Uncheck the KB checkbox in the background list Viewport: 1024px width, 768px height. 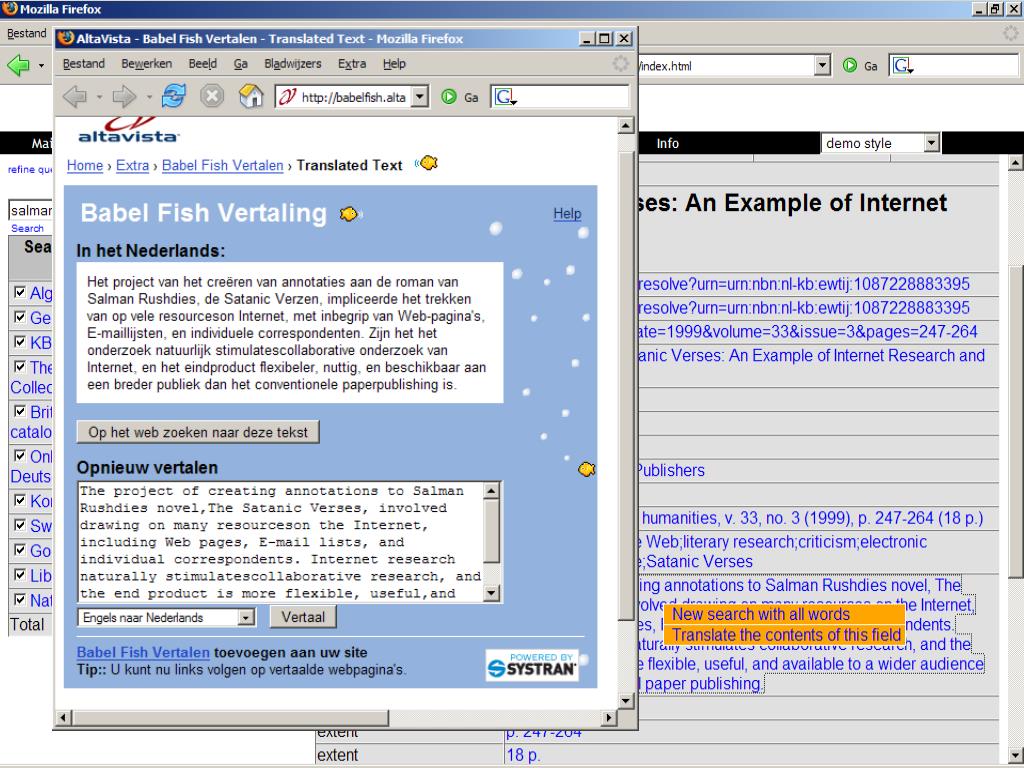pos(20,342)
